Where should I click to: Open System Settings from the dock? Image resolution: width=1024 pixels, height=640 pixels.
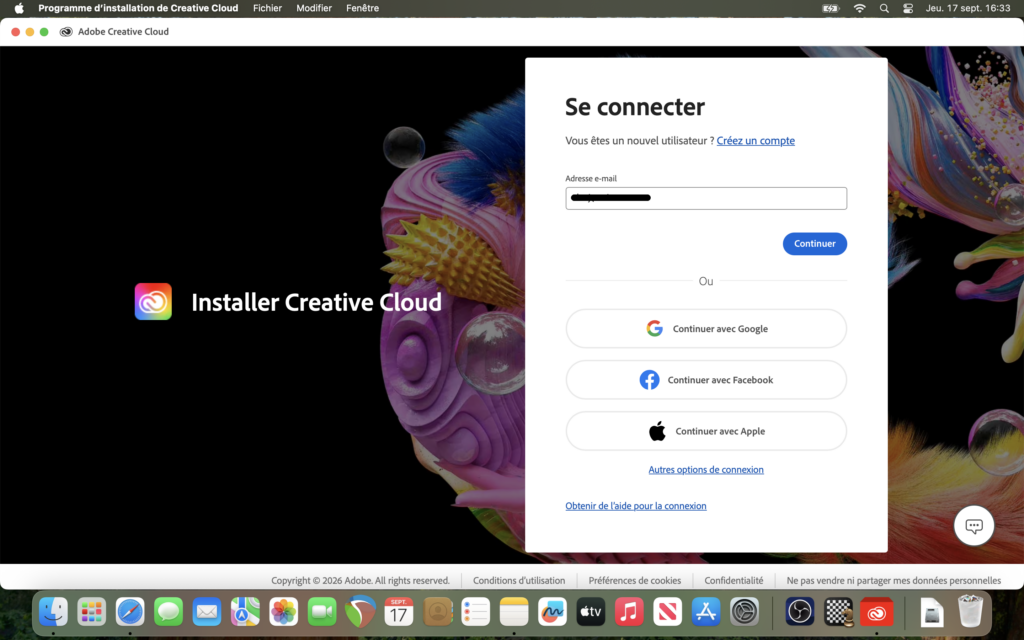744,612
